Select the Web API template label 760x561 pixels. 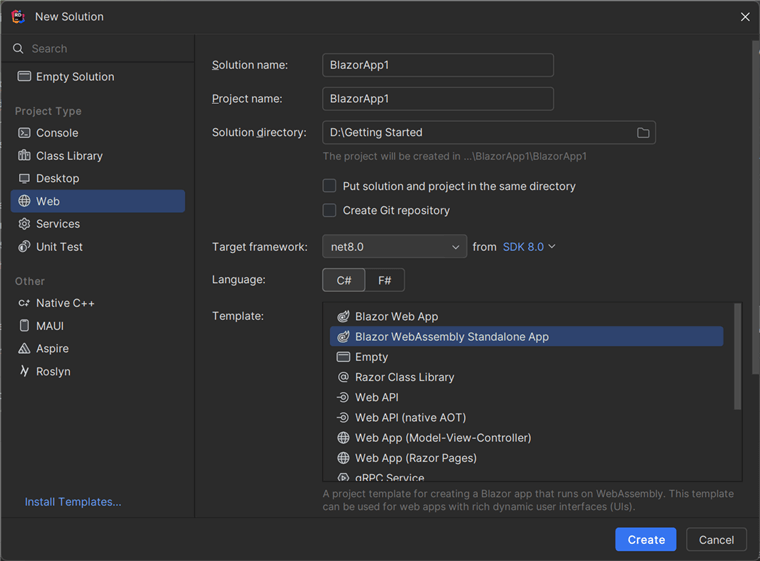point(377,397)
